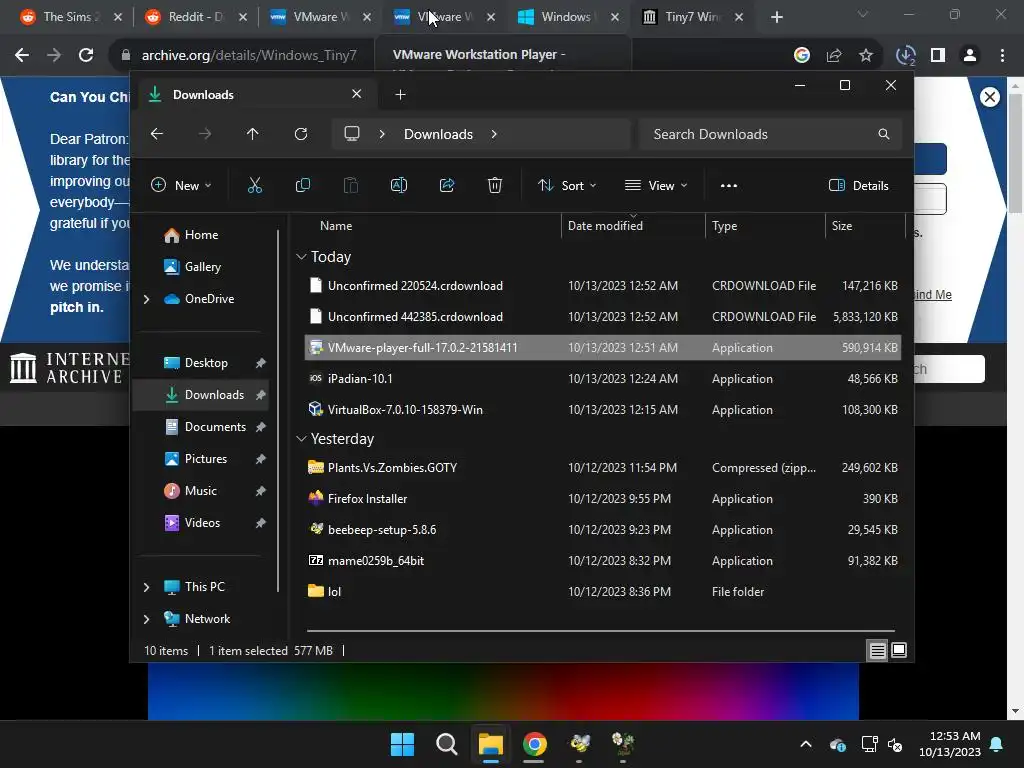This screenshot has height=768, width=1024.
Task: Show hidden system tray icons
Action: coord(806,744)
